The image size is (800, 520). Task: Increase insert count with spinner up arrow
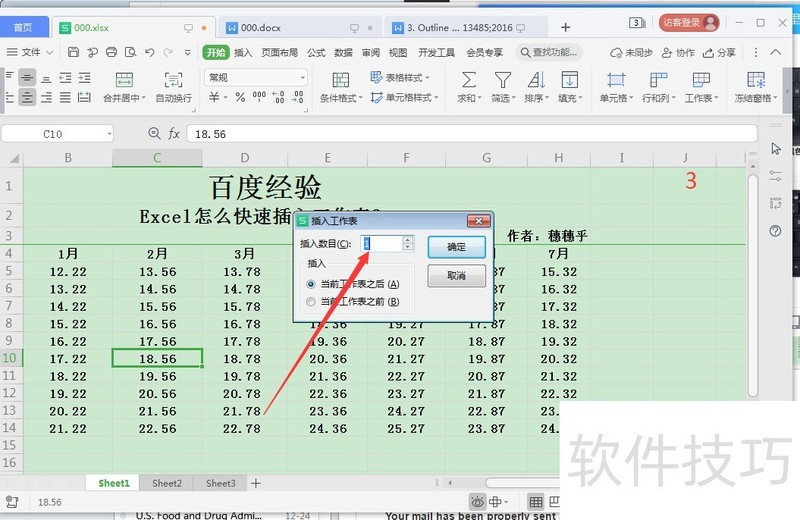click(x=408, y=239)
